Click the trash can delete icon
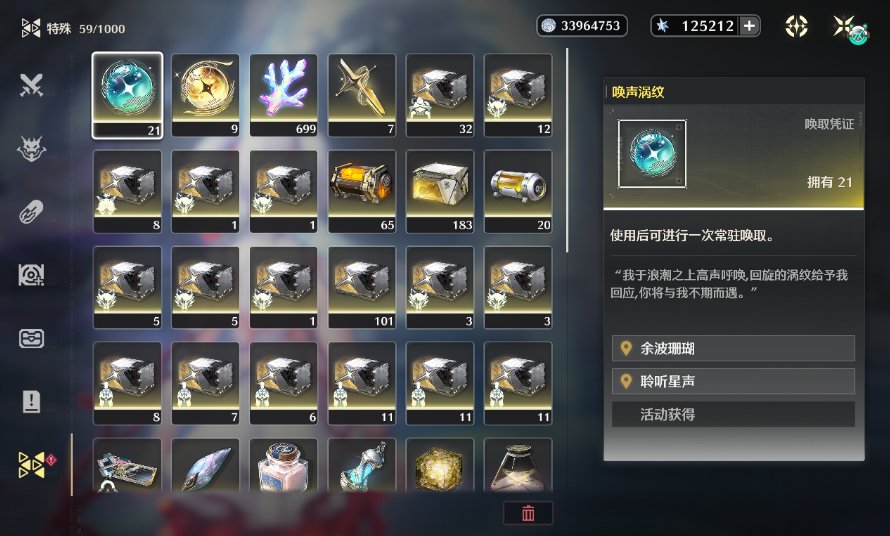Screen dimensions: 890x536 pyautogui.click(x=528, y=513)
